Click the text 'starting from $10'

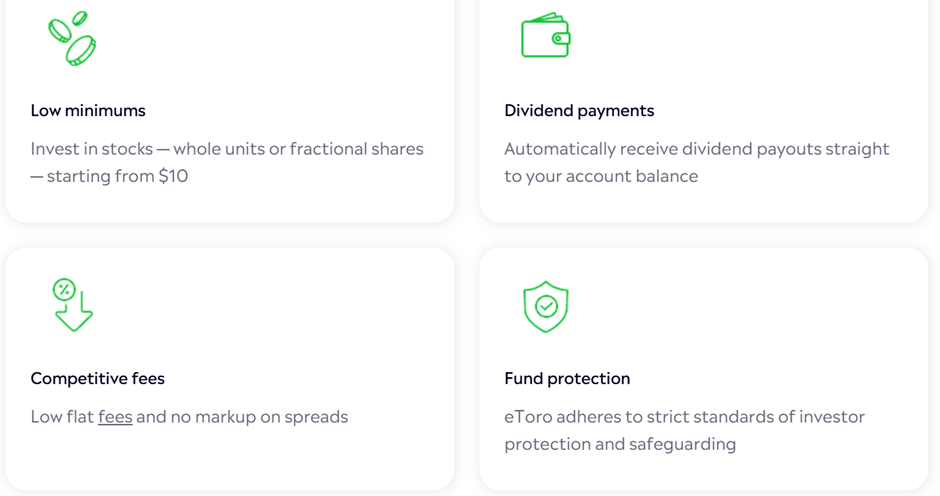pyautogui.click(x=118, y=176)
